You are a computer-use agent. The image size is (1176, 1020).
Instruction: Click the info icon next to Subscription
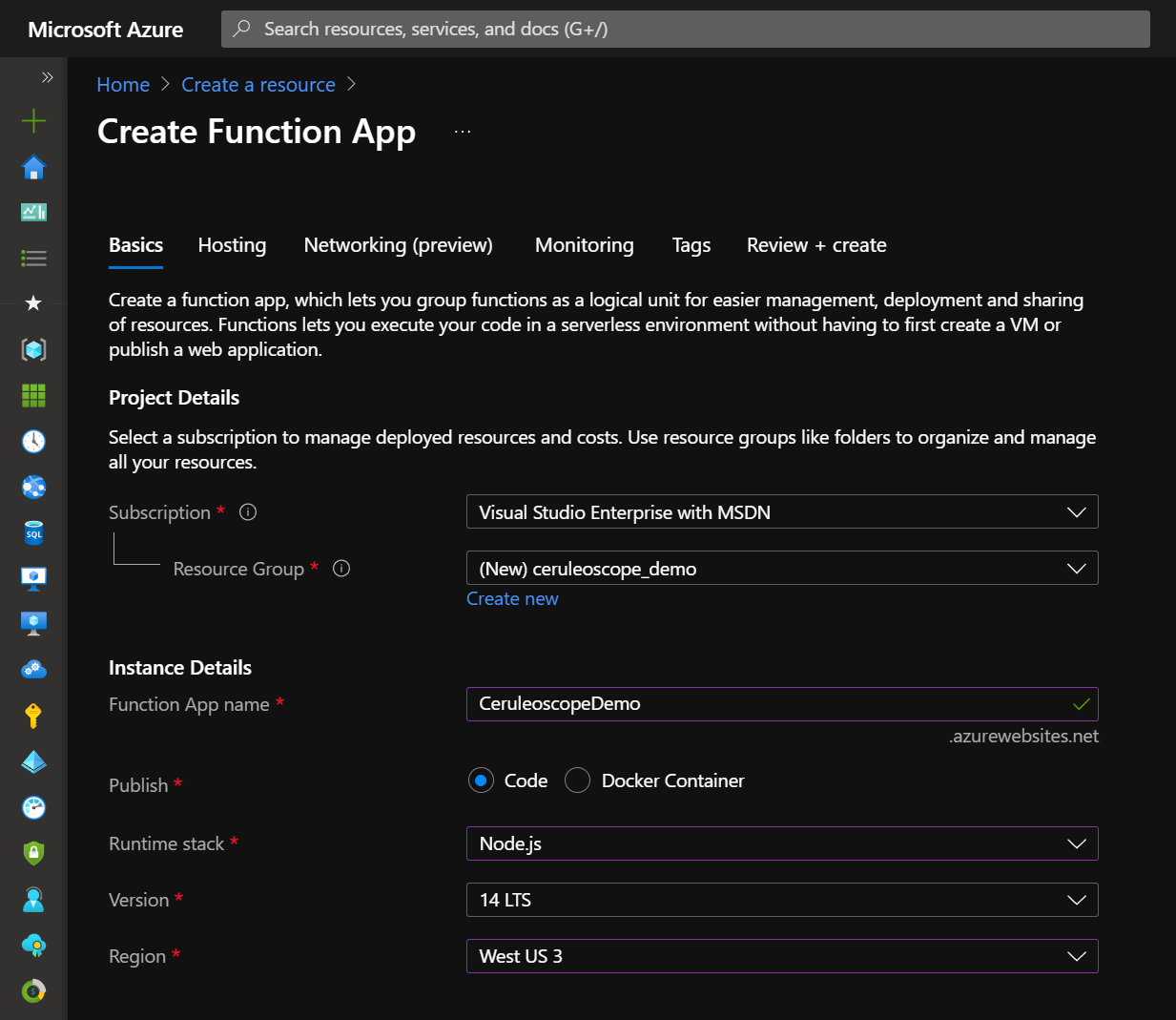(x=248, y=512)
